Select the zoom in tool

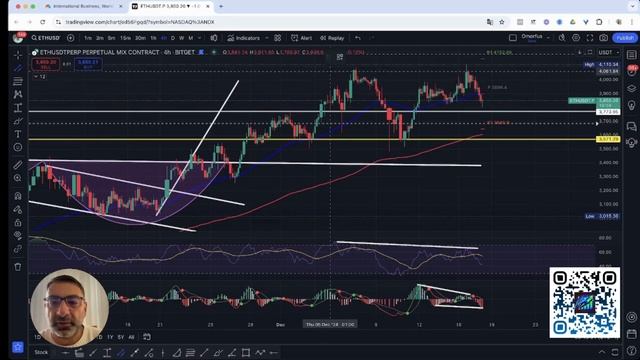18,178
